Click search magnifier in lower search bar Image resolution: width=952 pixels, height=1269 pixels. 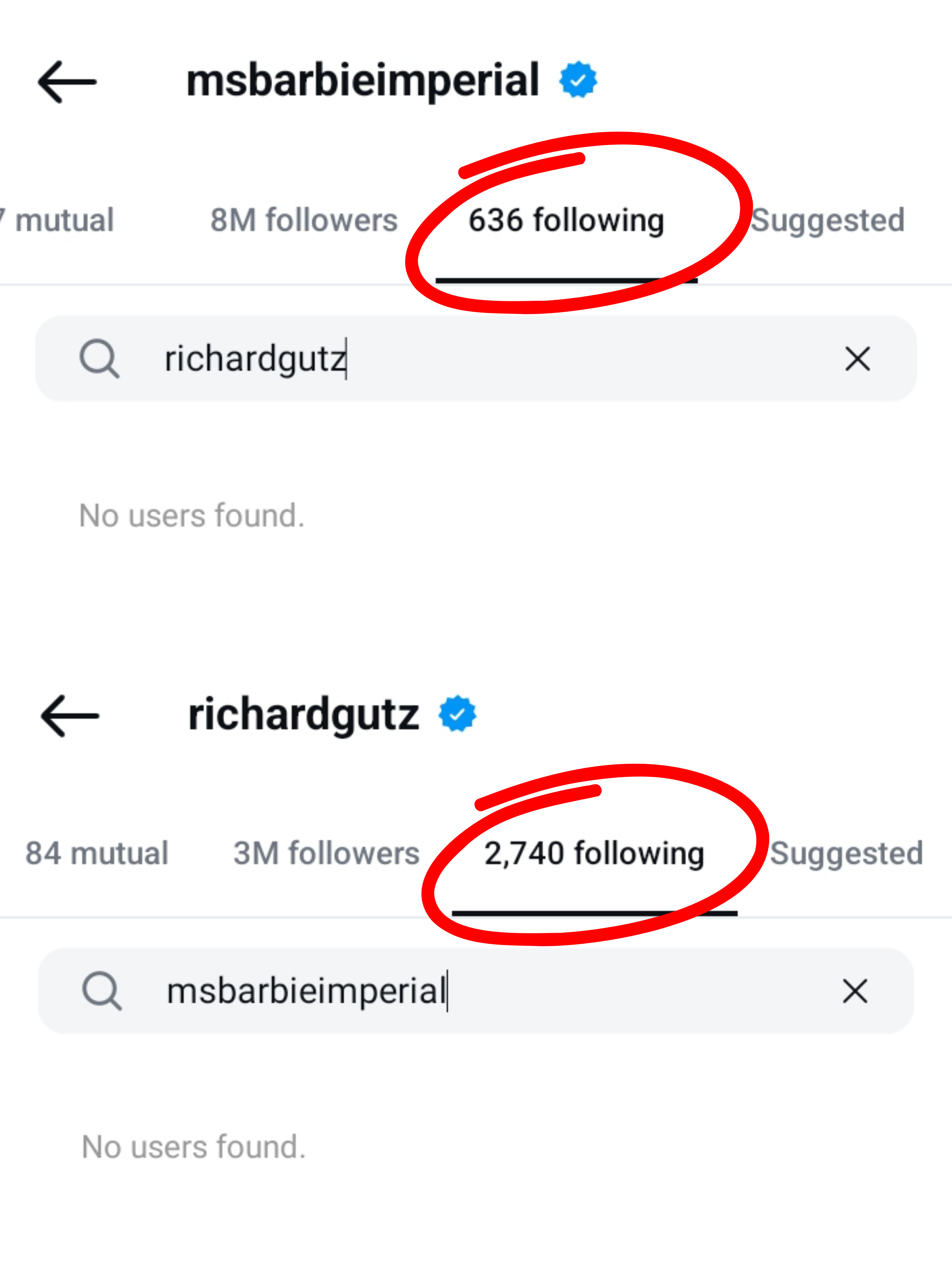[102, 991]
